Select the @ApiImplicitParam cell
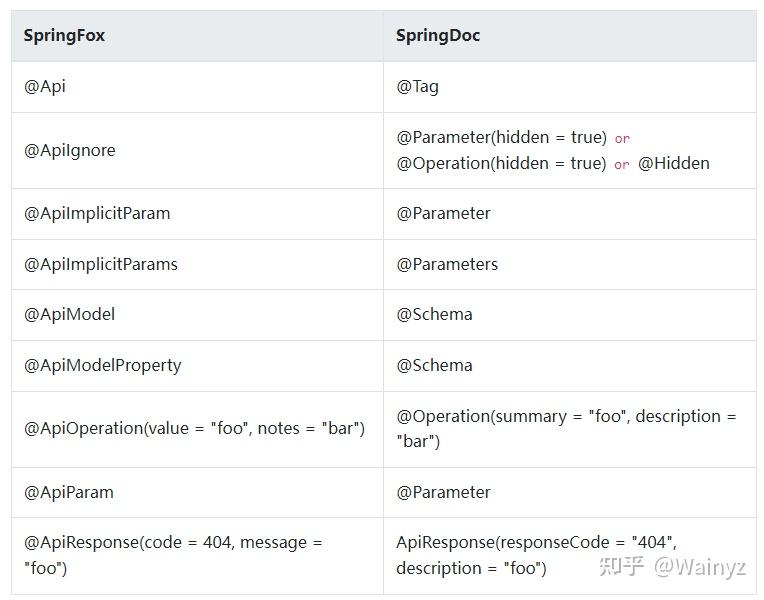764x600 pixels. click(x=97, y=213)
